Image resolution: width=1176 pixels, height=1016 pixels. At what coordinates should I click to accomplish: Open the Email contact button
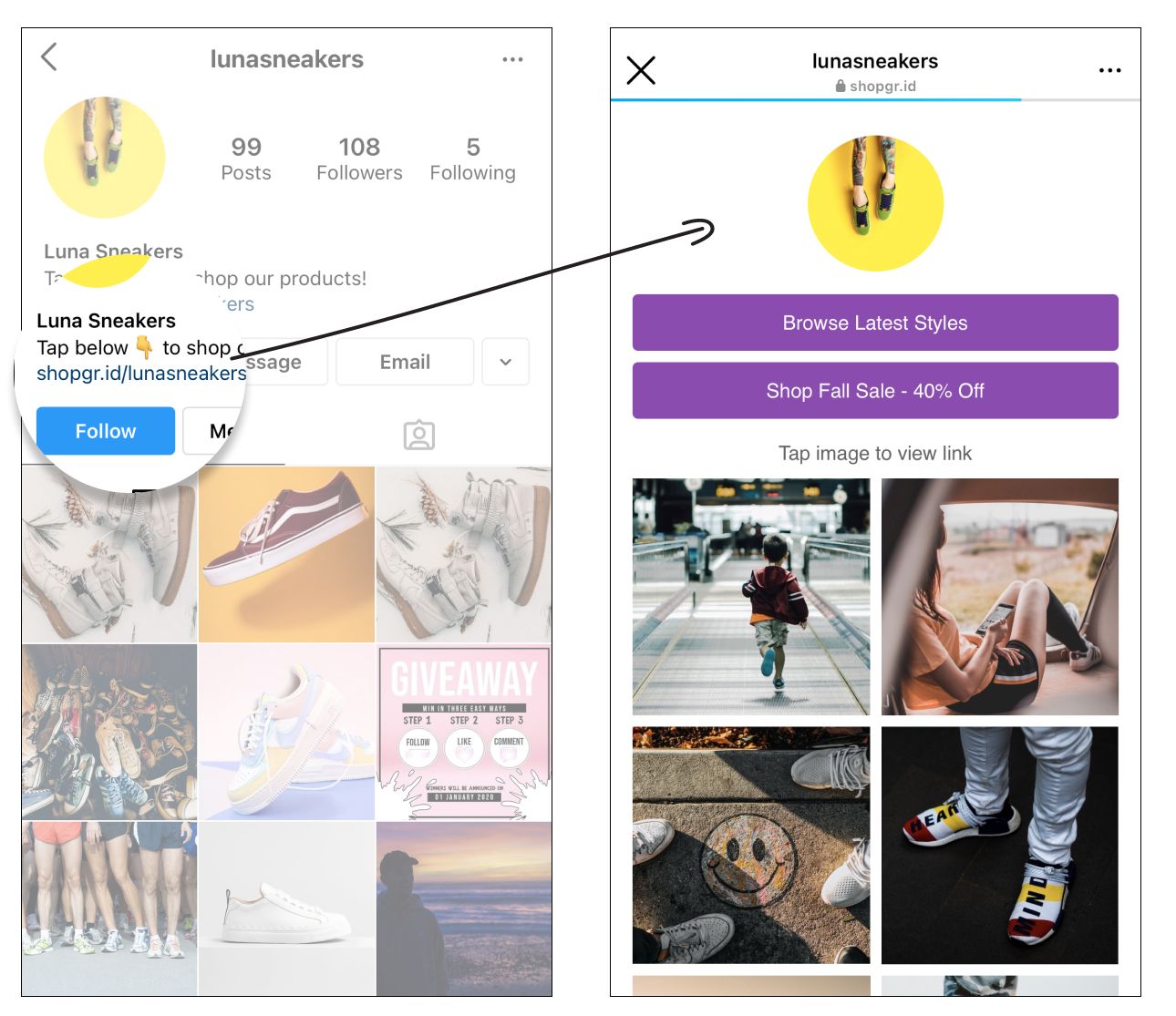point(405,362)
